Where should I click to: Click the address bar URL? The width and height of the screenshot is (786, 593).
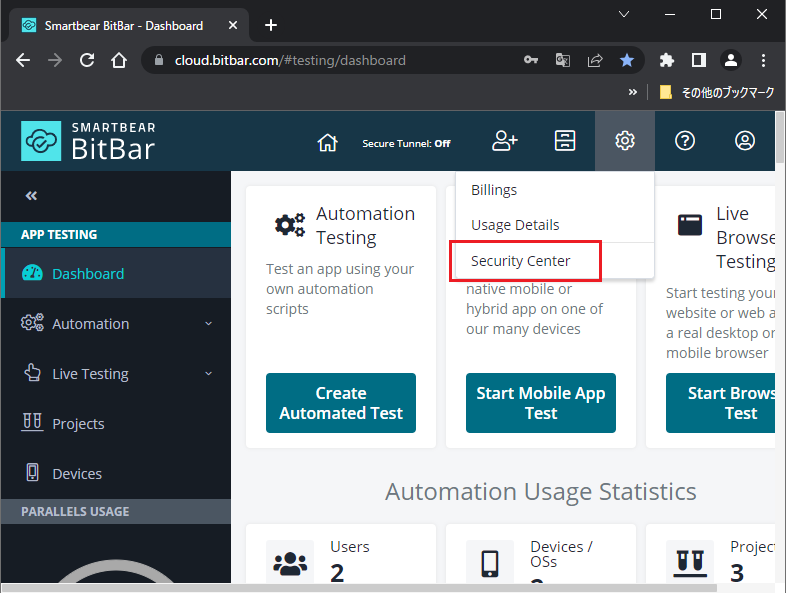click(290, 61)
